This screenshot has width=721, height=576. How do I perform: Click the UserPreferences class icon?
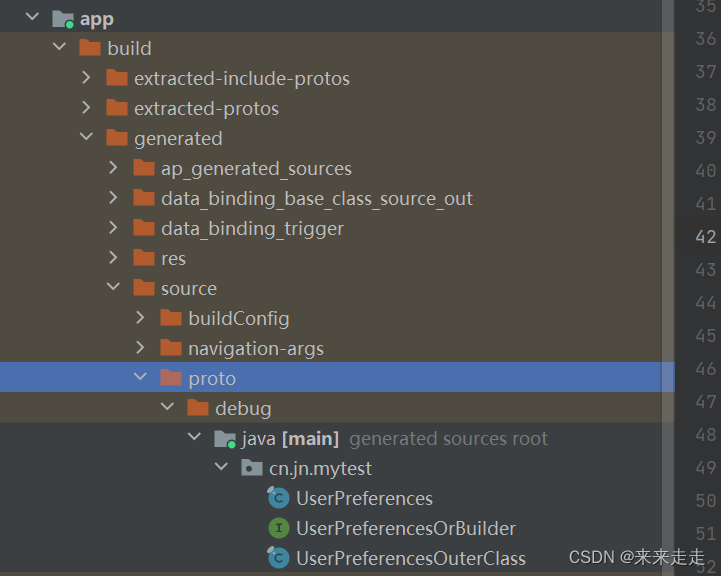click(x=279, y=497)
